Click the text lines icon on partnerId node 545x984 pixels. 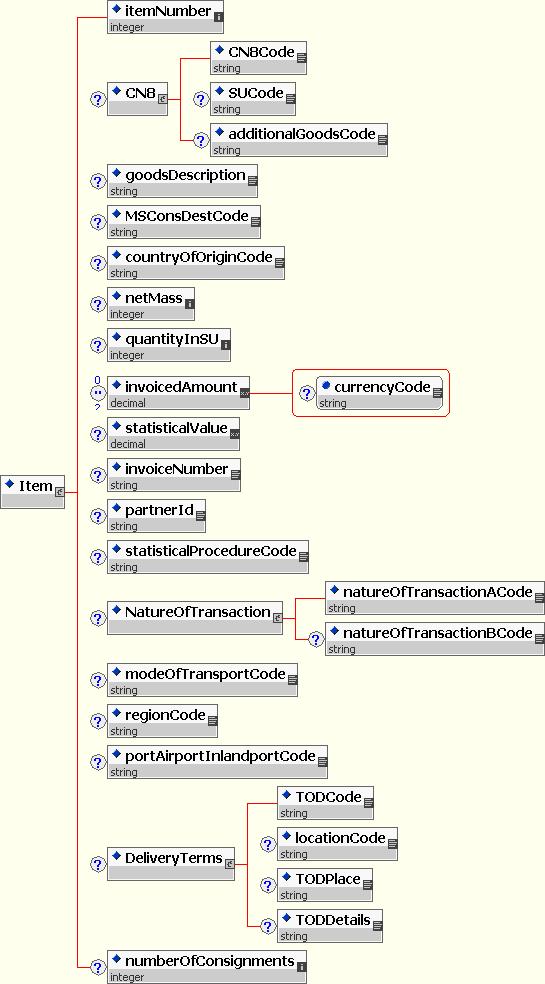(201, 516)
